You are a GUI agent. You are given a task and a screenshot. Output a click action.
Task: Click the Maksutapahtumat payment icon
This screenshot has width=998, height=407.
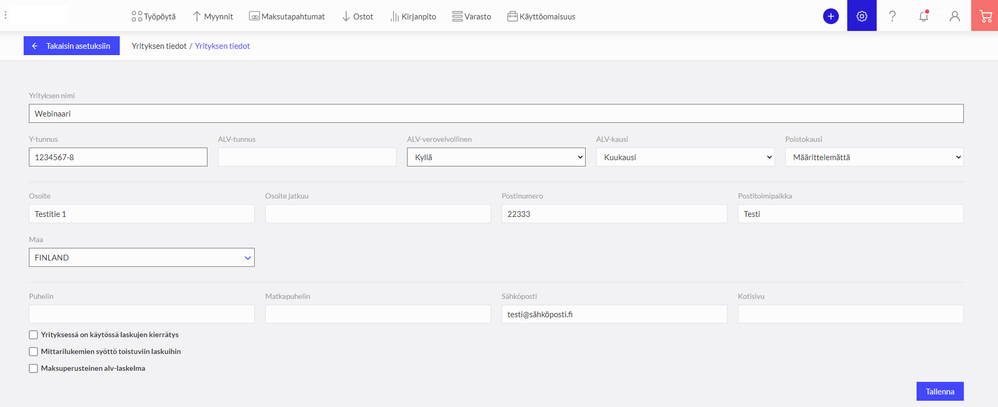pos(255,17)
